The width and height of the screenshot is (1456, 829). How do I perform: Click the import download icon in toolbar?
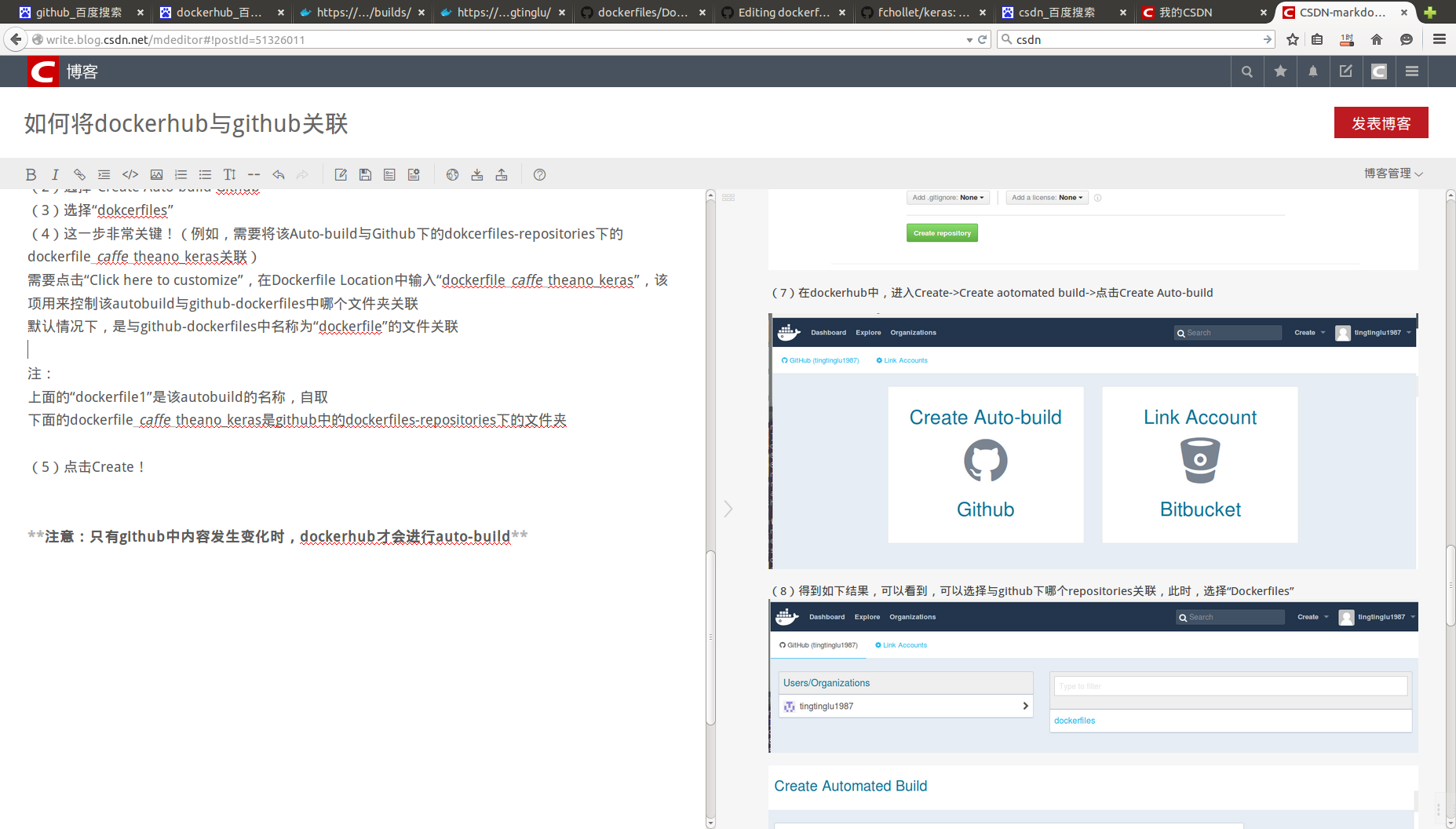476,174
